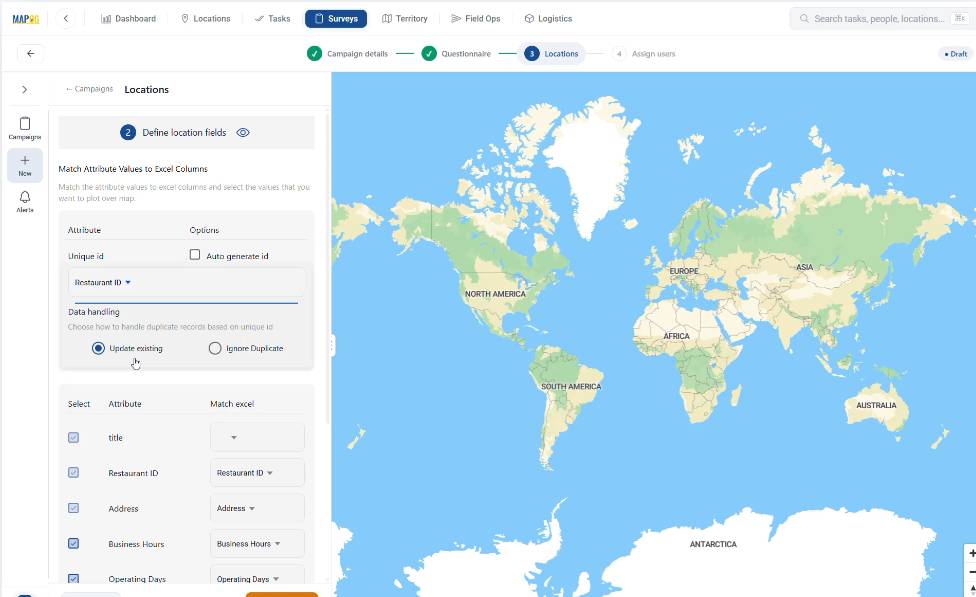Click the panel resize handle beside the map
This screenshot has height=597, width=976.
332,346
